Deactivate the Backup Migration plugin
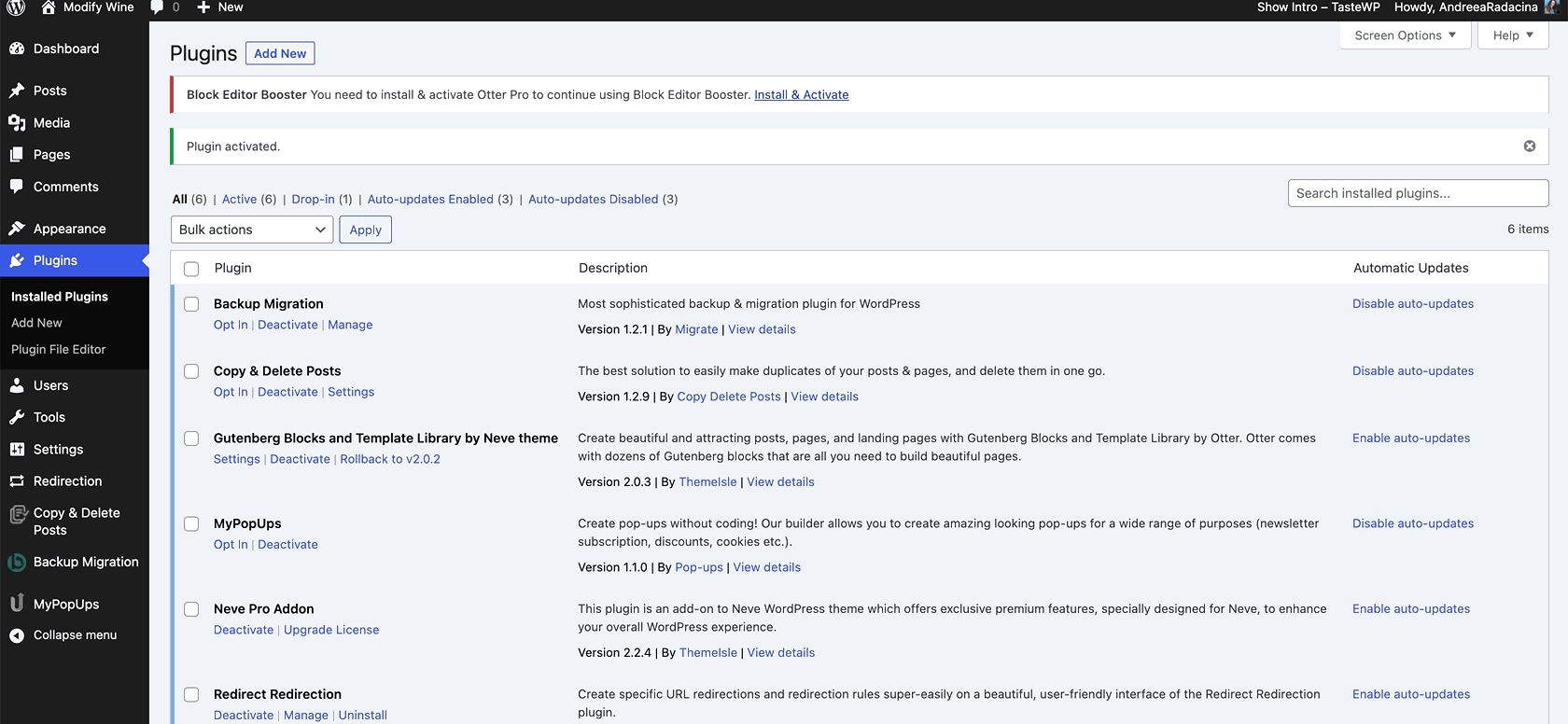Screen dimensions: 1568x724 point(287,325)
